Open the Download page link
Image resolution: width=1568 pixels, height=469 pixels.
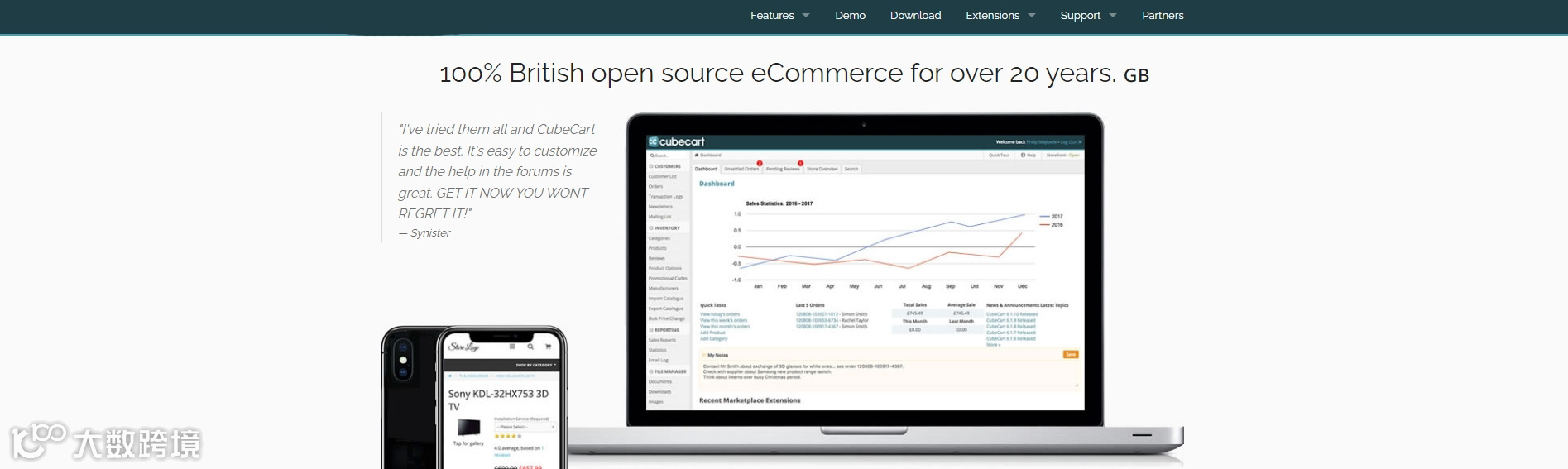(x=915, y=15)
